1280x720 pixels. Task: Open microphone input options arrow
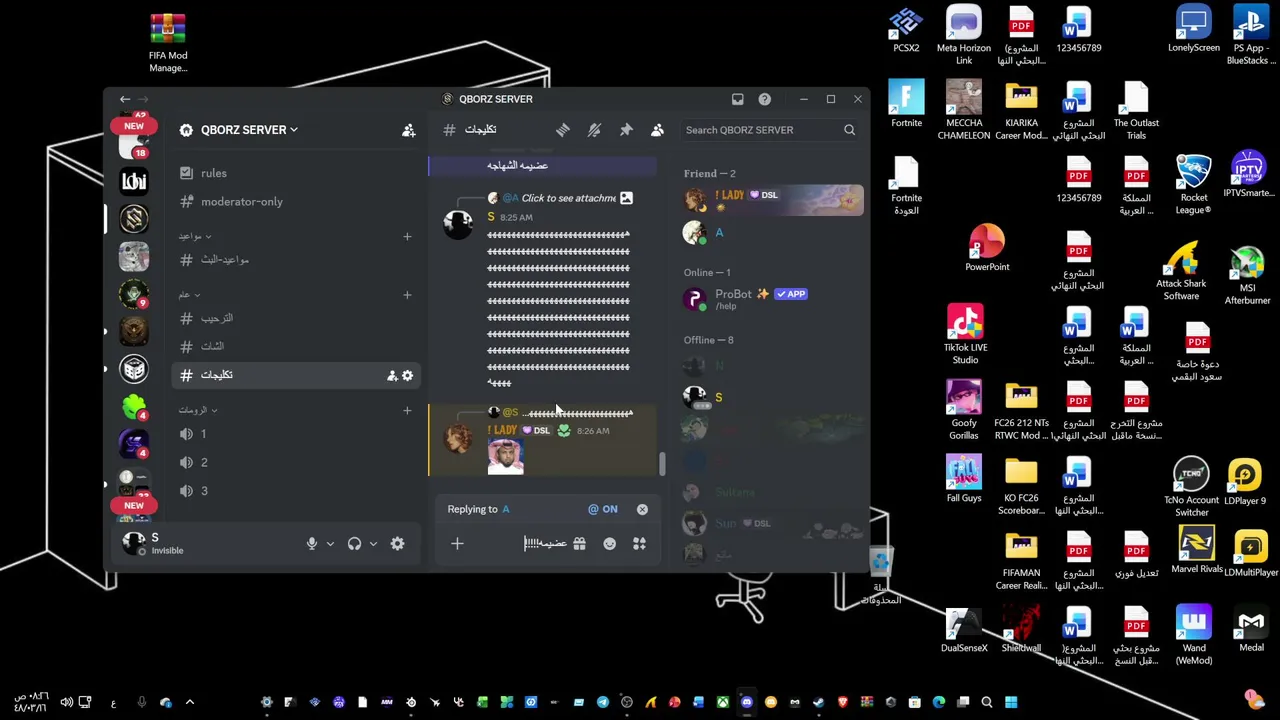330,544
